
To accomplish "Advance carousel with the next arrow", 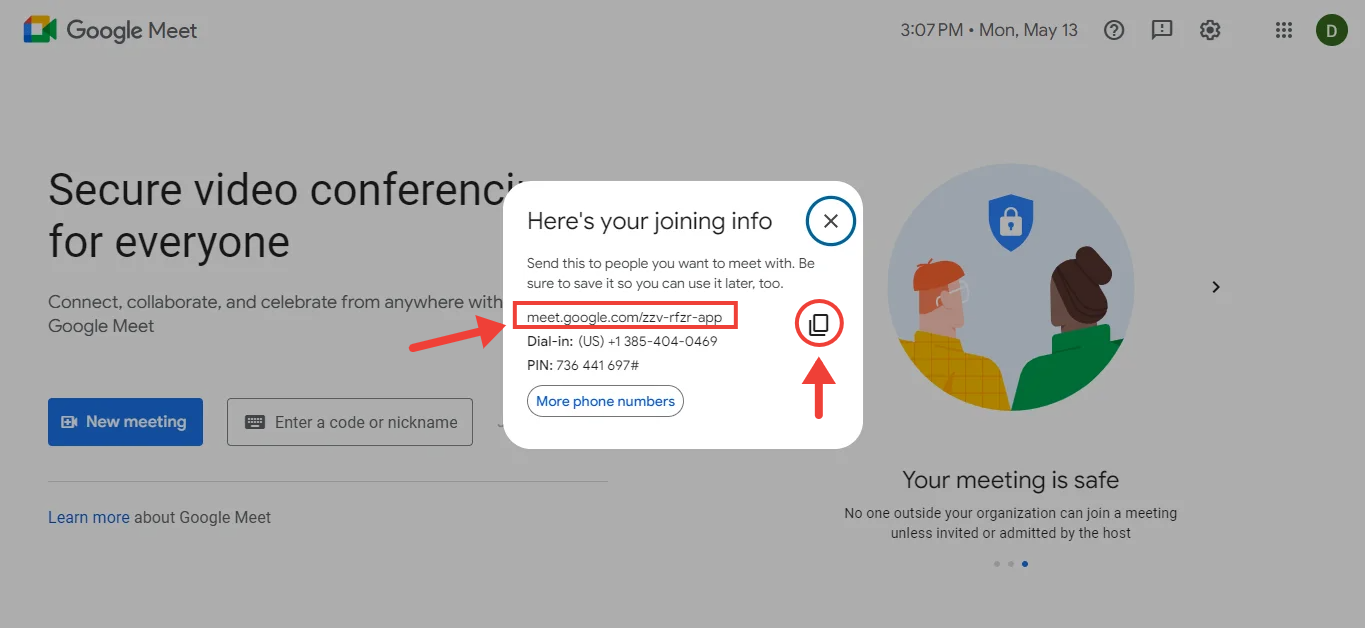I will pos(1216,287).
